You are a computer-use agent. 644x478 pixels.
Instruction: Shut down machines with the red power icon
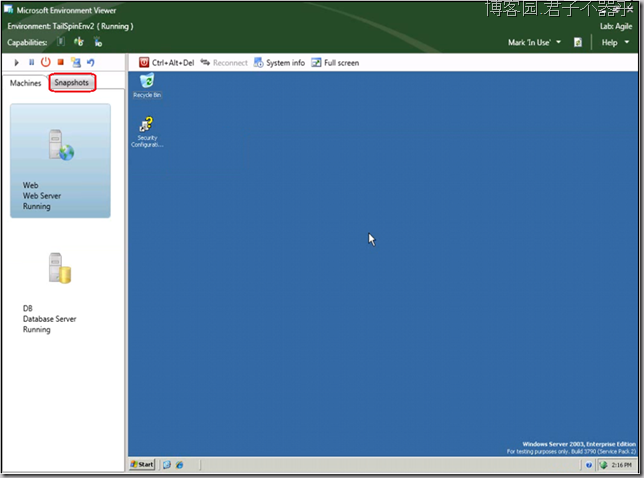(x=46, y=62)
